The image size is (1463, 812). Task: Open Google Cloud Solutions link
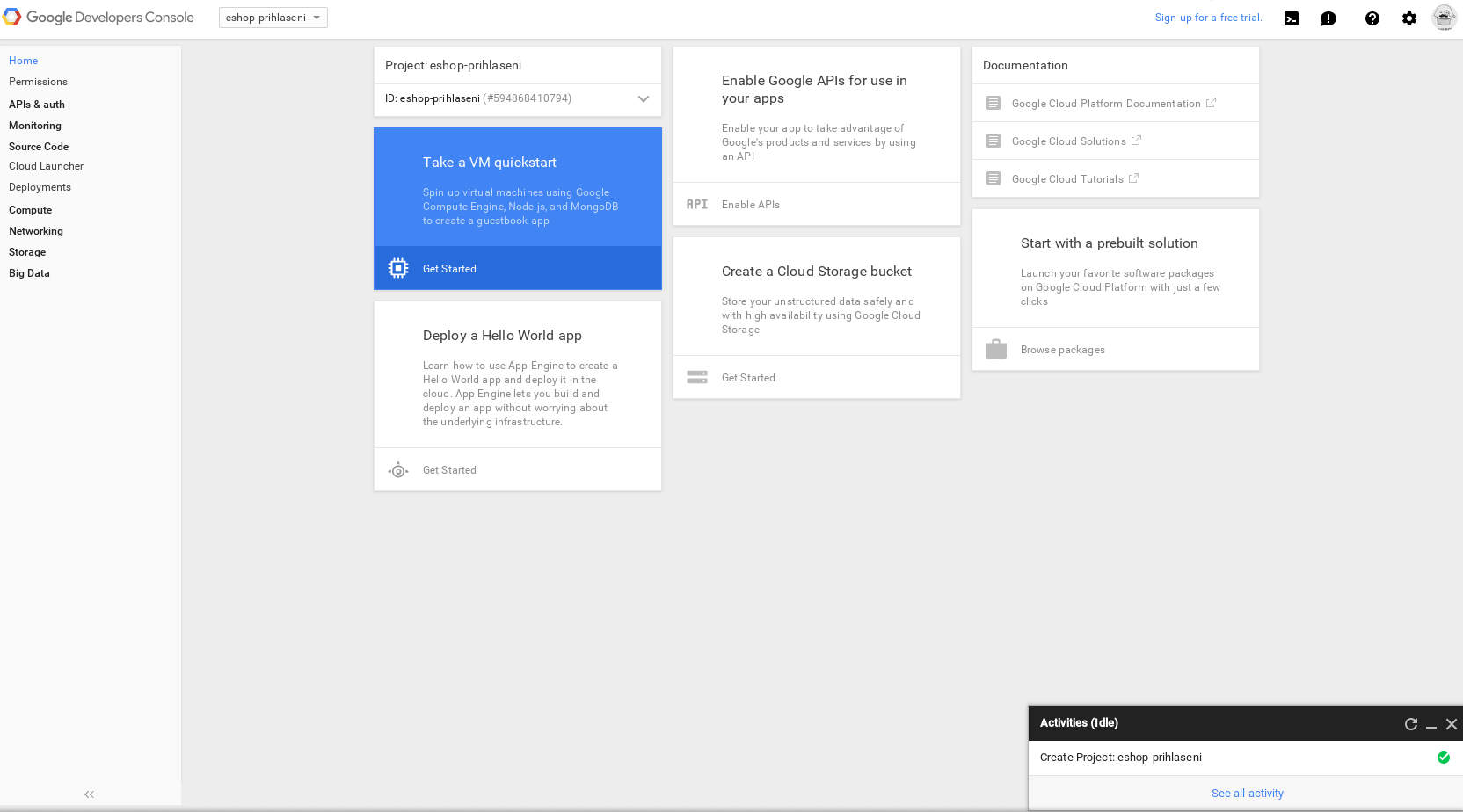point(1068,141)
